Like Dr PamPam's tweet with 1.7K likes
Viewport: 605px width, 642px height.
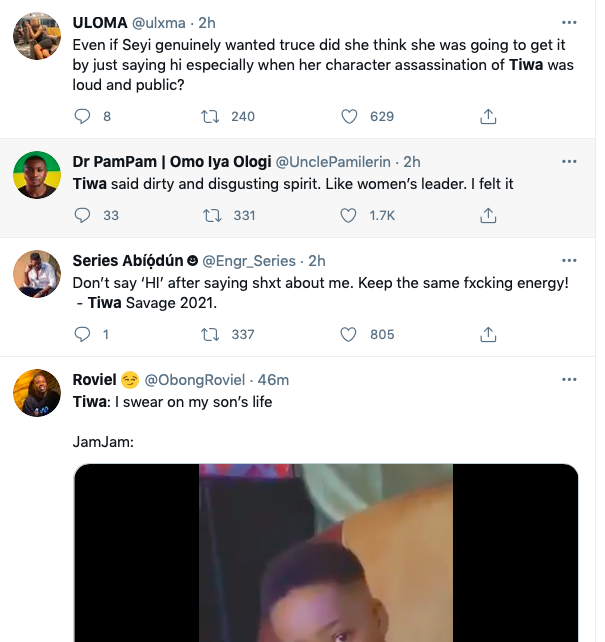coord(349,215)
